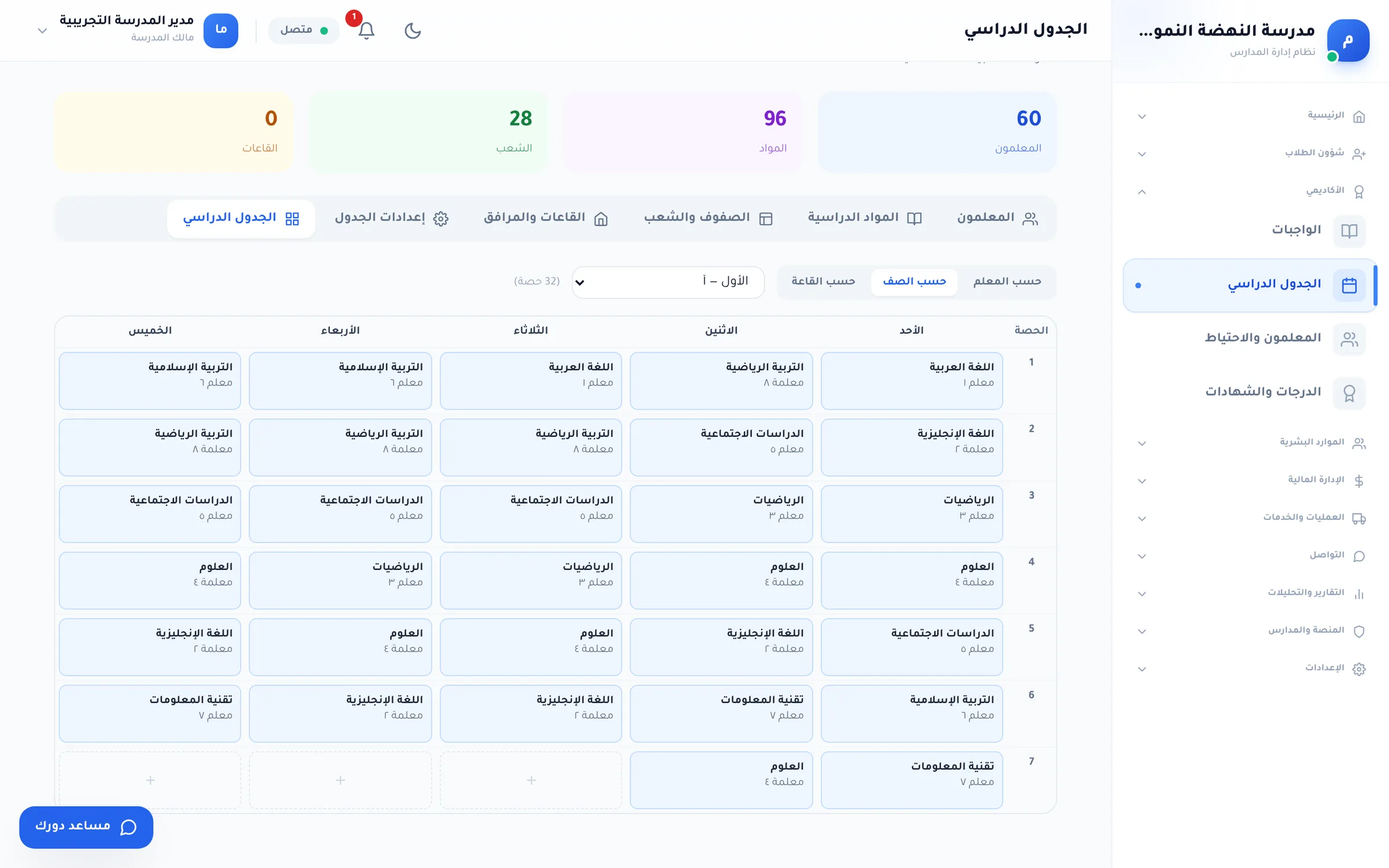
Task: Click Monday period 7 العلوم cell
Action: point(721,780)
